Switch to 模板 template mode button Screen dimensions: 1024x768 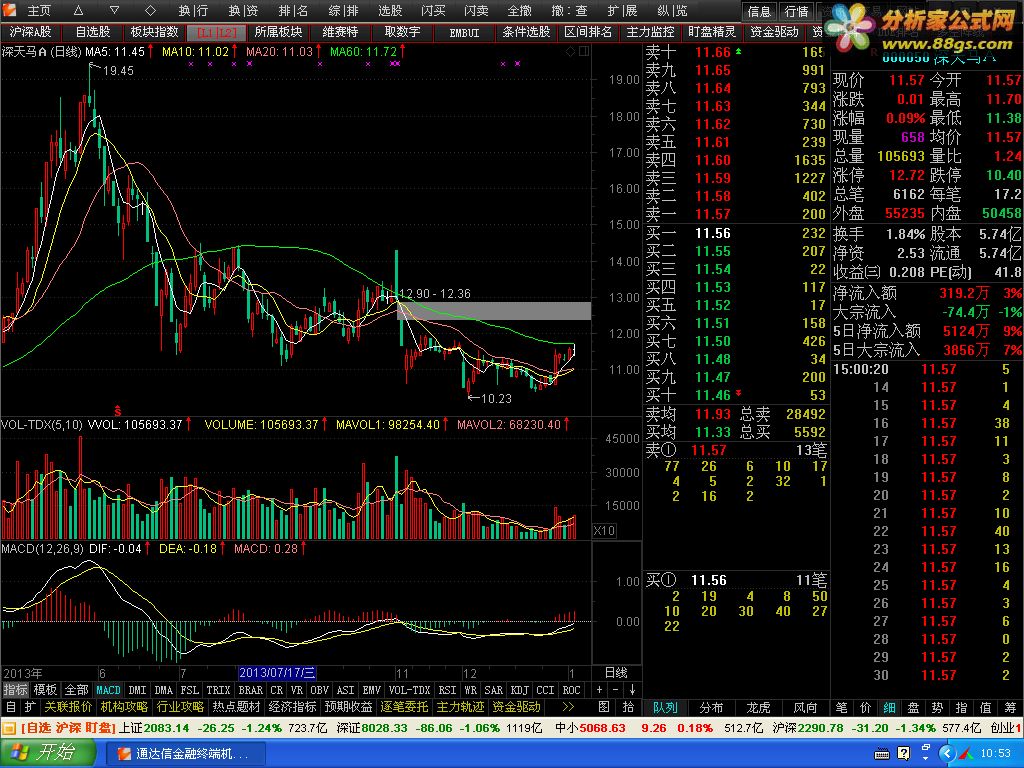(46, 690)
